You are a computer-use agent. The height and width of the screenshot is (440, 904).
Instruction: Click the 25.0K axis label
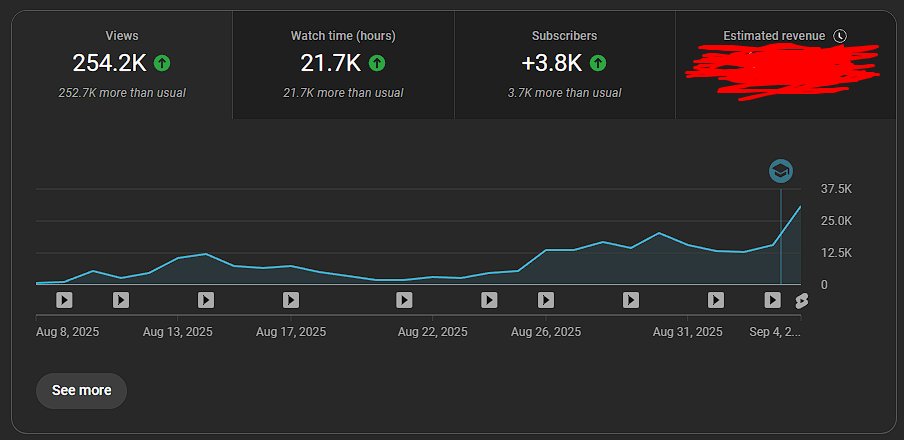pos(836,221)
